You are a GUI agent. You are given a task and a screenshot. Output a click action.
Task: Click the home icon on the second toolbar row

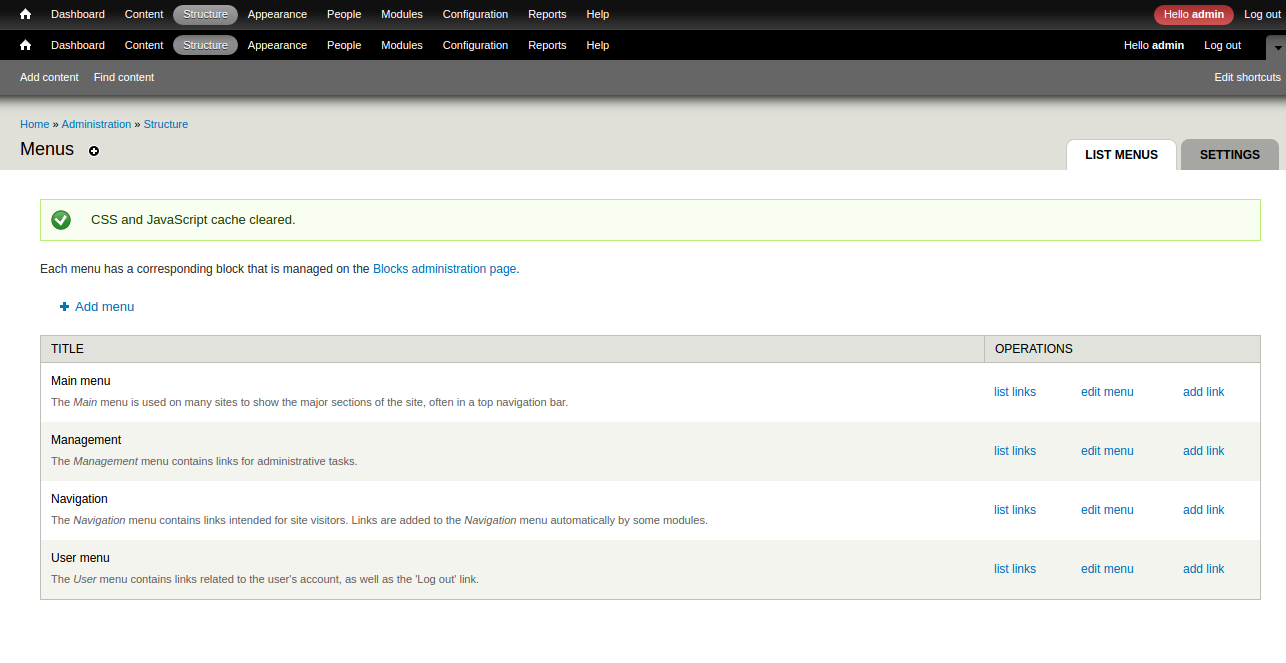pyautogui.click(x=24, y=45)
